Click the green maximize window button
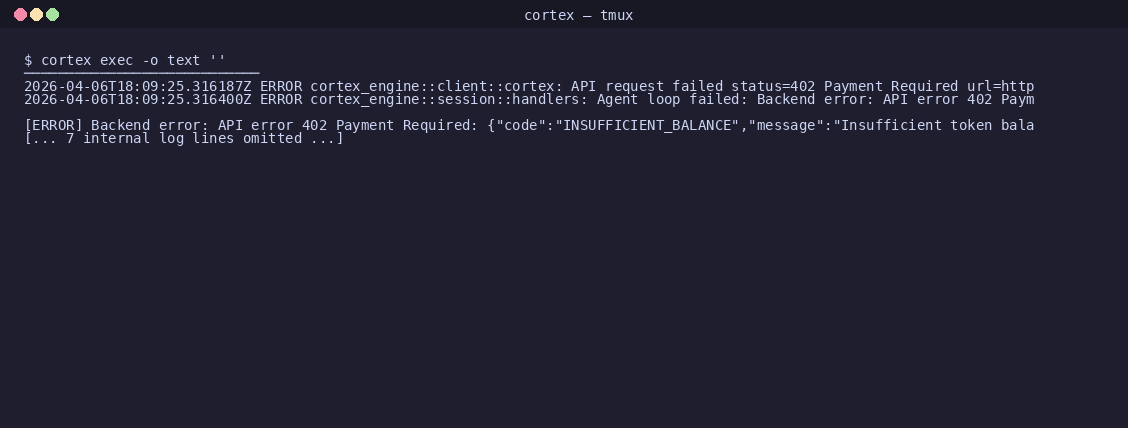1128x428 pixels. (x=53, y=14)
